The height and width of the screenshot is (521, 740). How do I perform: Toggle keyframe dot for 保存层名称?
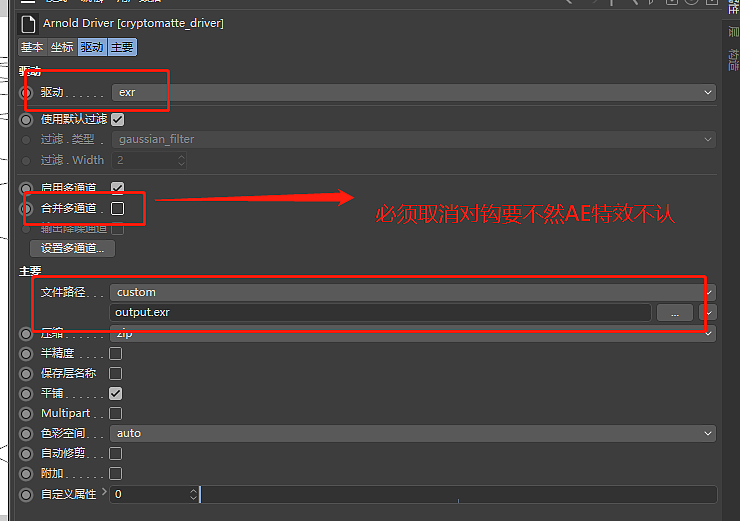[x=26, y=374]
